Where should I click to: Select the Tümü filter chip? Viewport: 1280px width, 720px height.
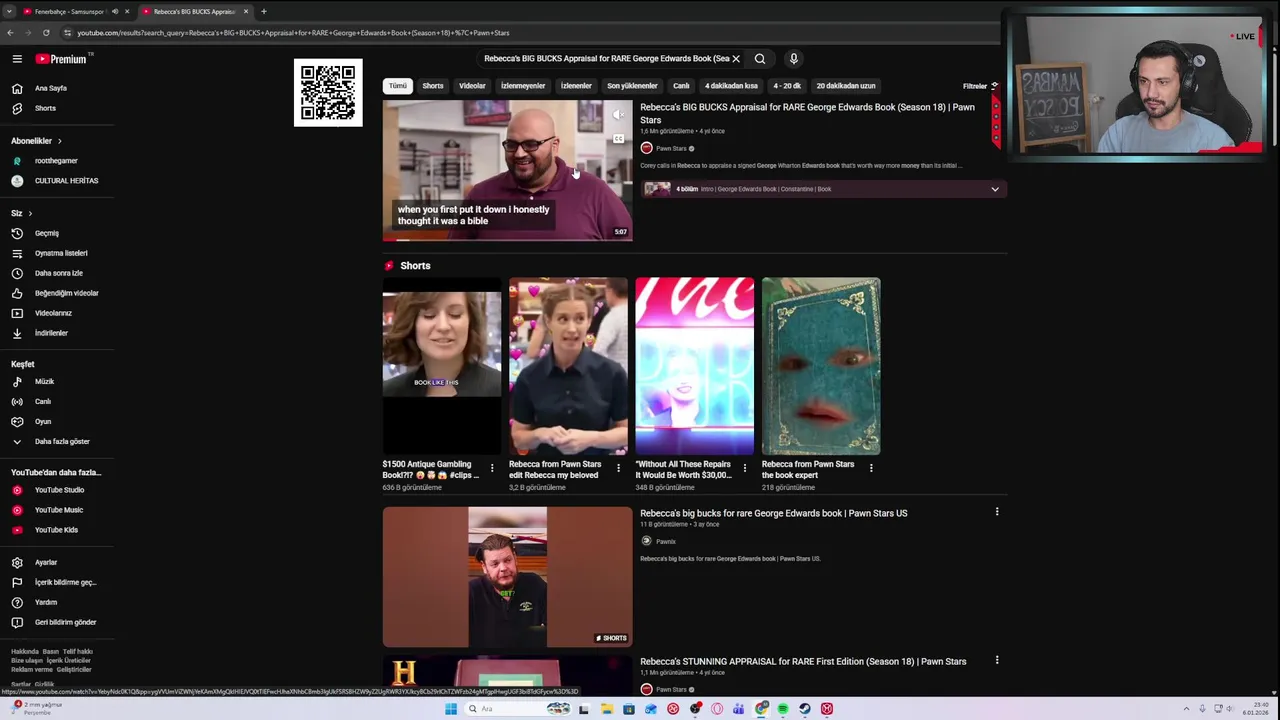(398, 86)
